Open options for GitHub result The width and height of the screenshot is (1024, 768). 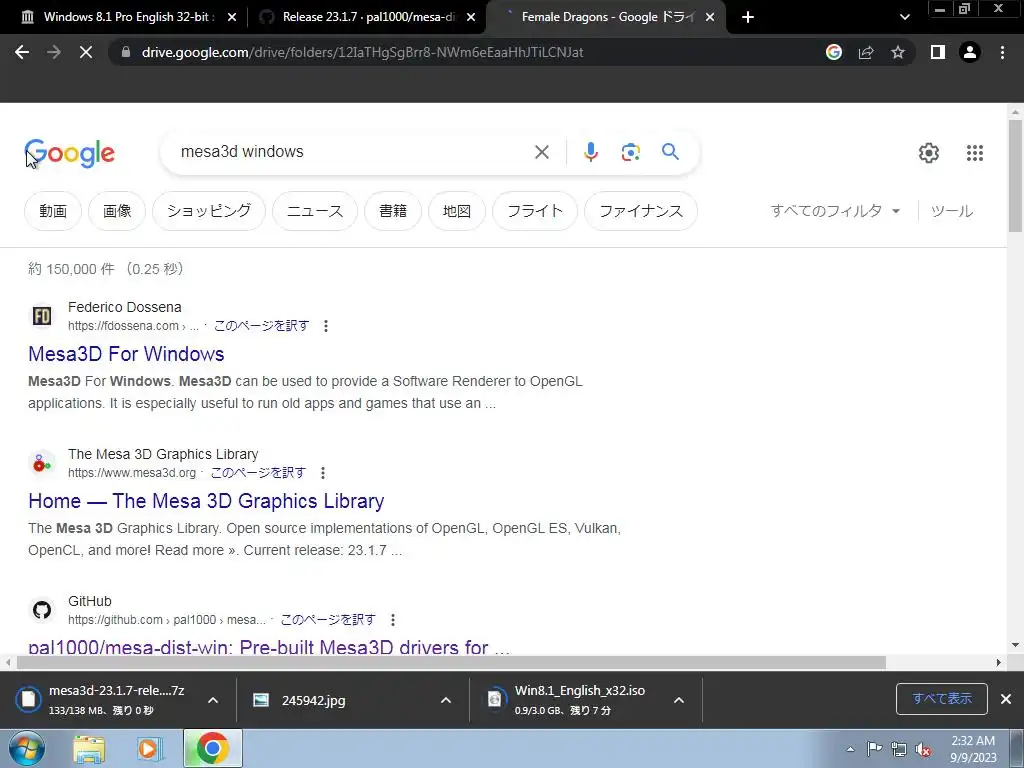[x=392, y=620]
